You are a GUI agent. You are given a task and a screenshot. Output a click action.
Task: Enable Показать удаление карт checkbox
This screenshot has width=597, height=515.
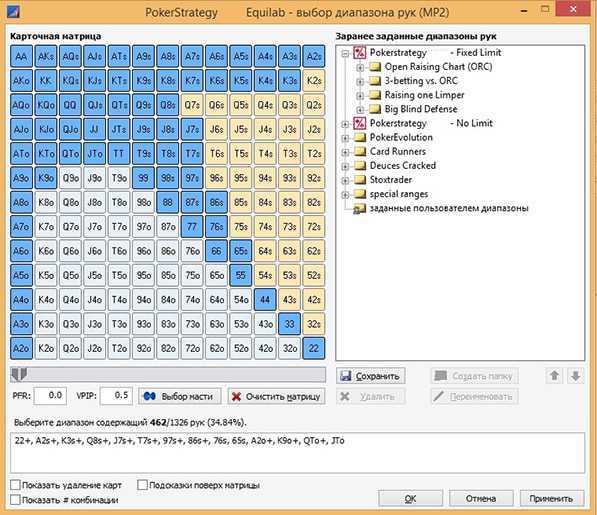click(x=15, y=485)
